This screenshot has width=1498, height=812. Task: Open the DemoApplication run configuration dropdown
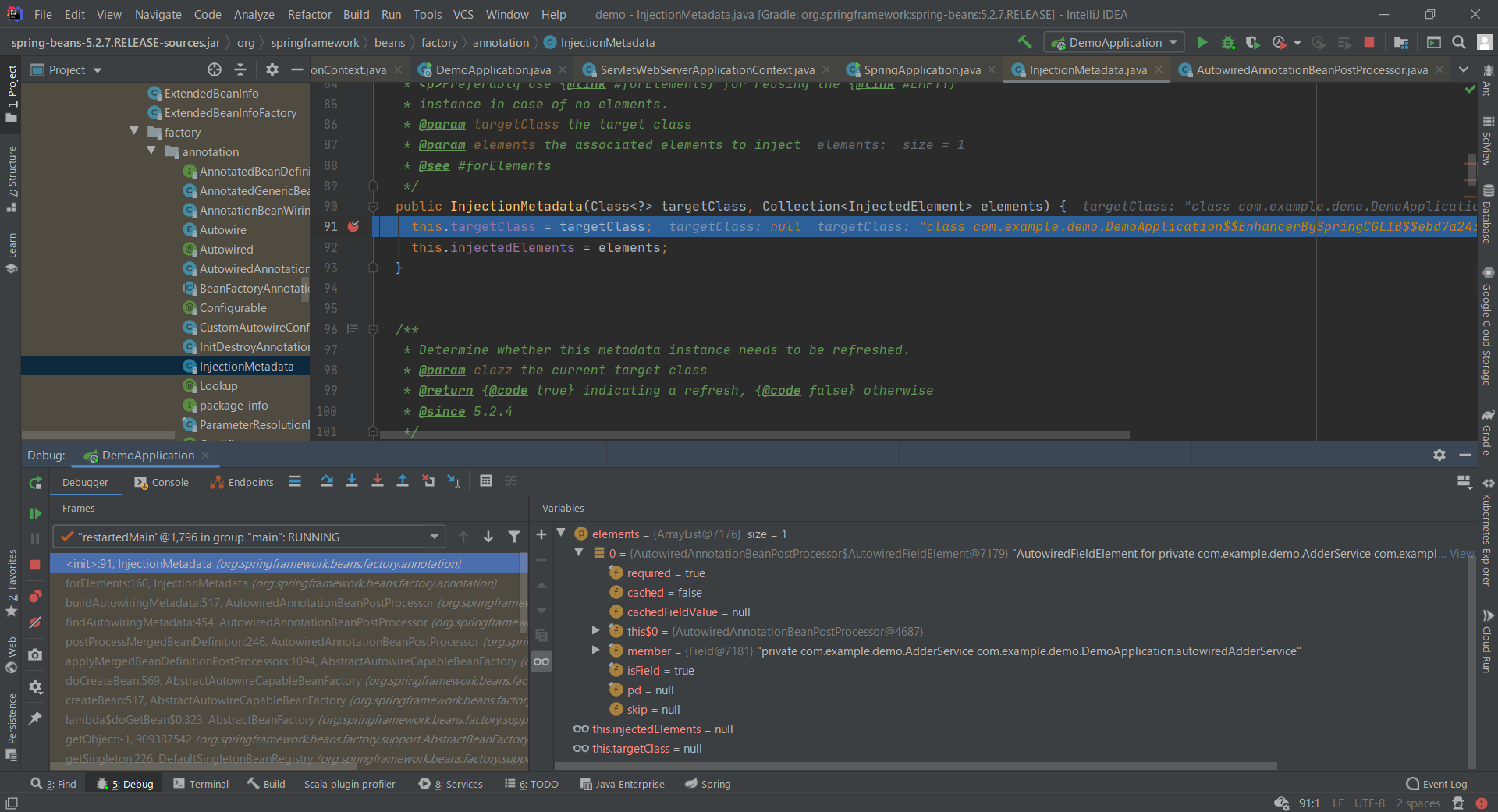(1114, 42)
